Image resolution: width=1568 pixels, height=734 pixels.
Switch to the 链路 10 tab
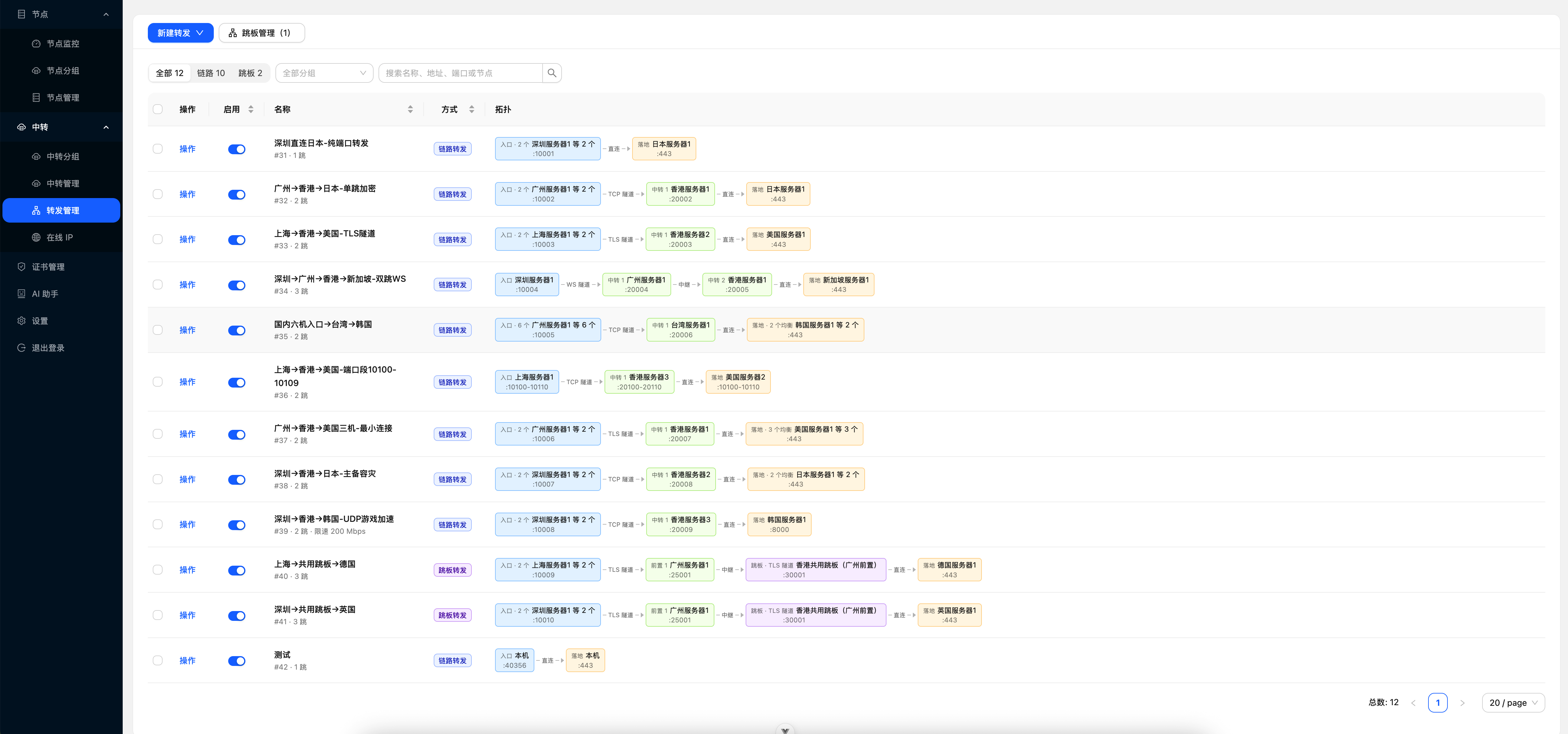click(211, 73)
